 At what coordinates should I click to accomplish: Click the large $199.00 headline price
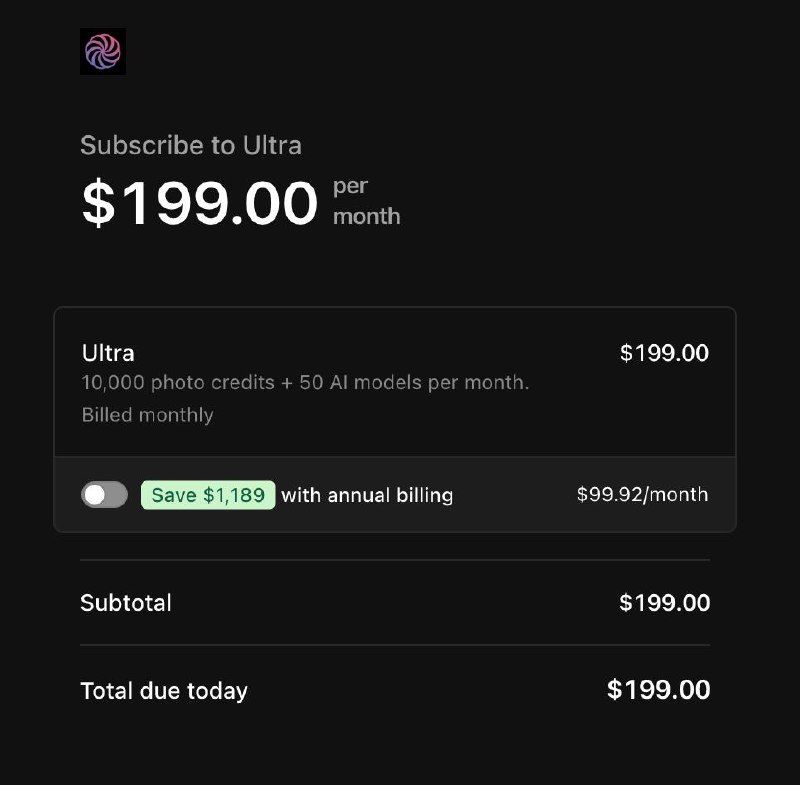200,203
